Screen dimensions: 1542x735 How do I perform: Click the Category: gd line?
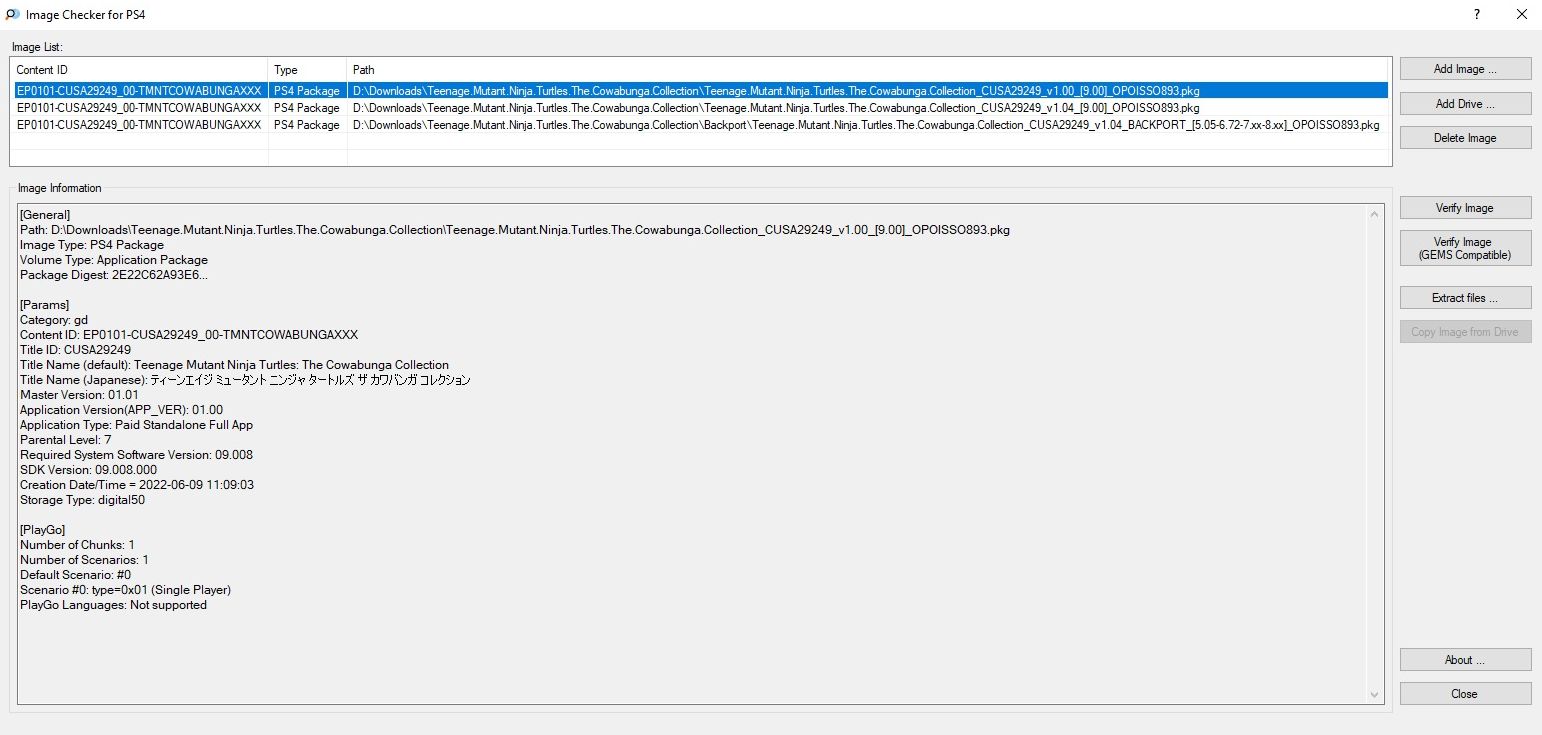pos(54,320)
